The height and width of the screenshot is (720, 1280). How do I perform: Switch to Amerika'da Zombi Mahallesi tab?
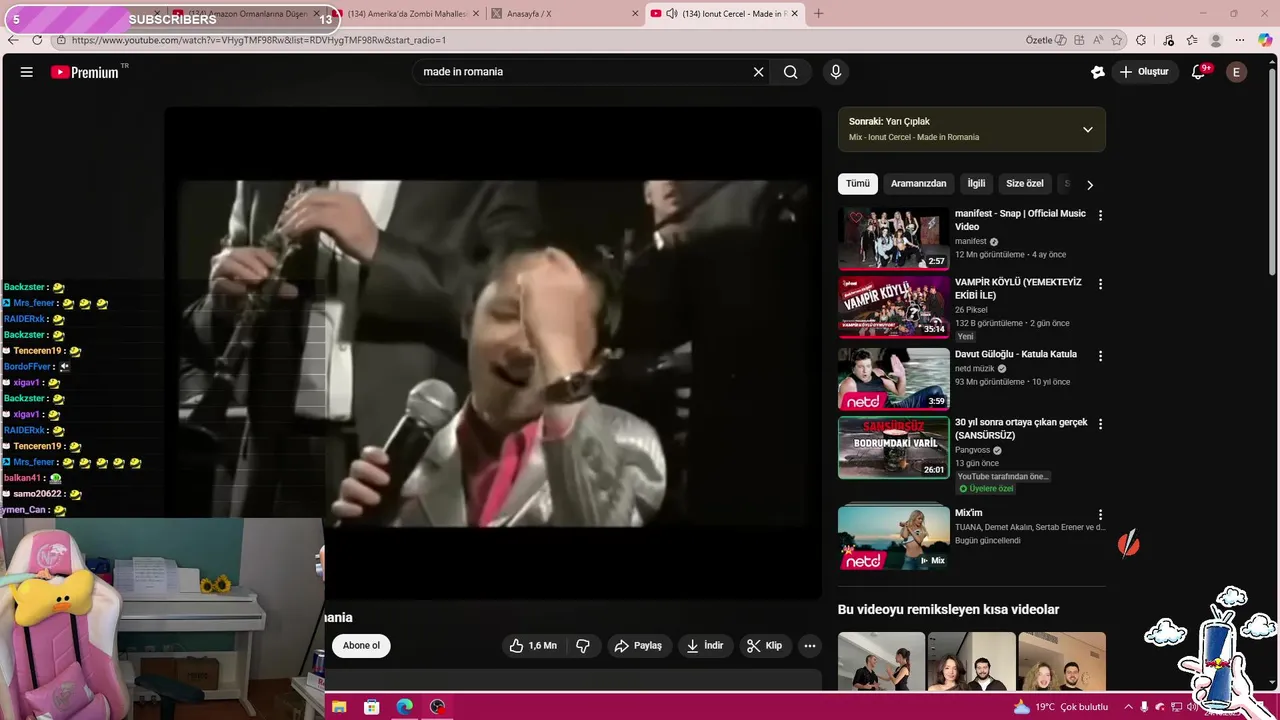pos(407,13)
